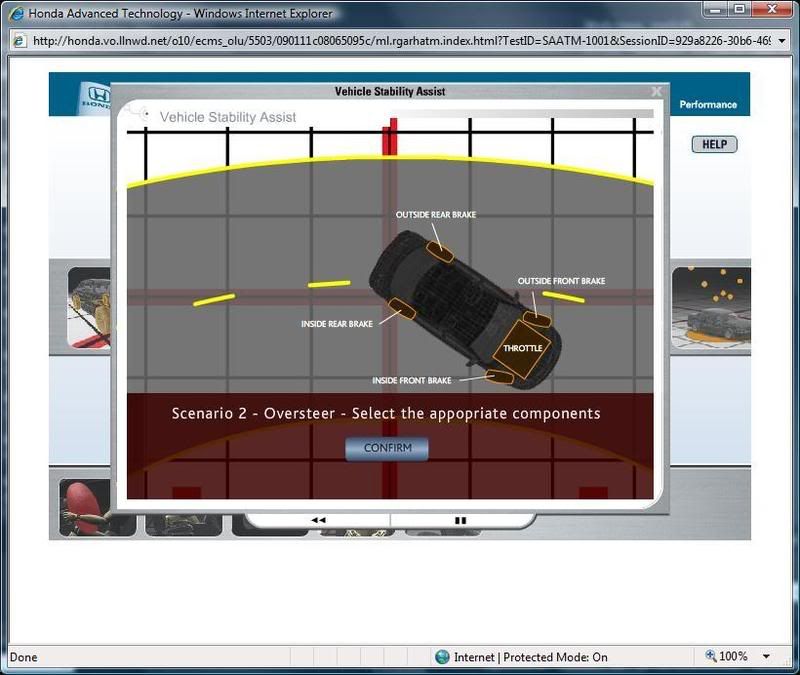Expand the address bar dropdown arrow
The height and width of the screenshot is (675, 800).
(x=782, y=41)
